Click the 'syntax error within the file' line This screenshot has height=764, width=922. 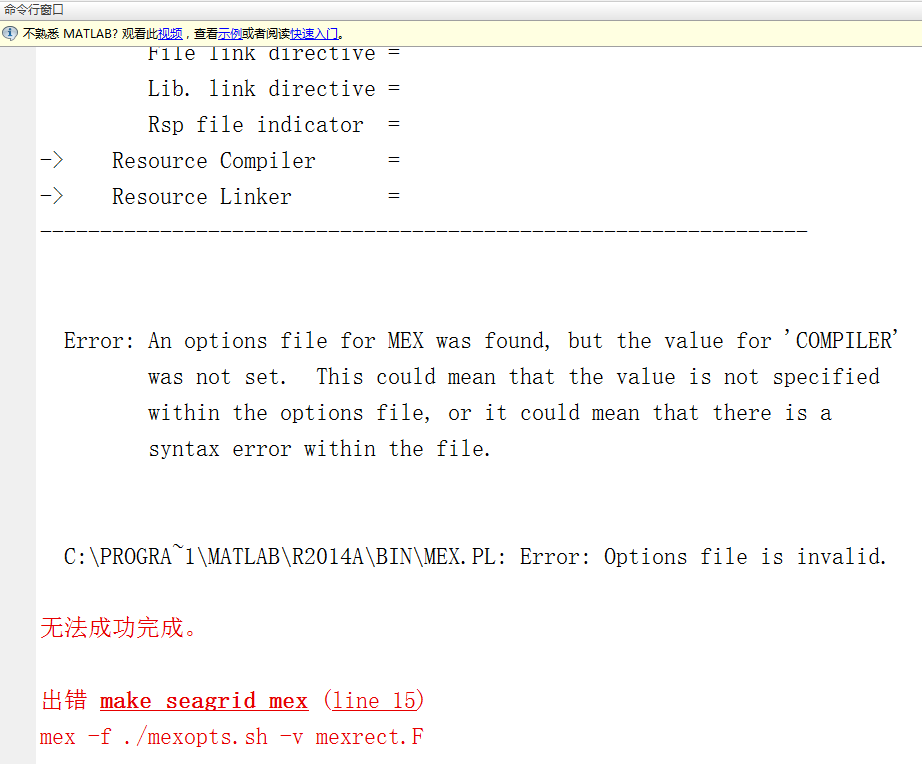click(319, 449)
